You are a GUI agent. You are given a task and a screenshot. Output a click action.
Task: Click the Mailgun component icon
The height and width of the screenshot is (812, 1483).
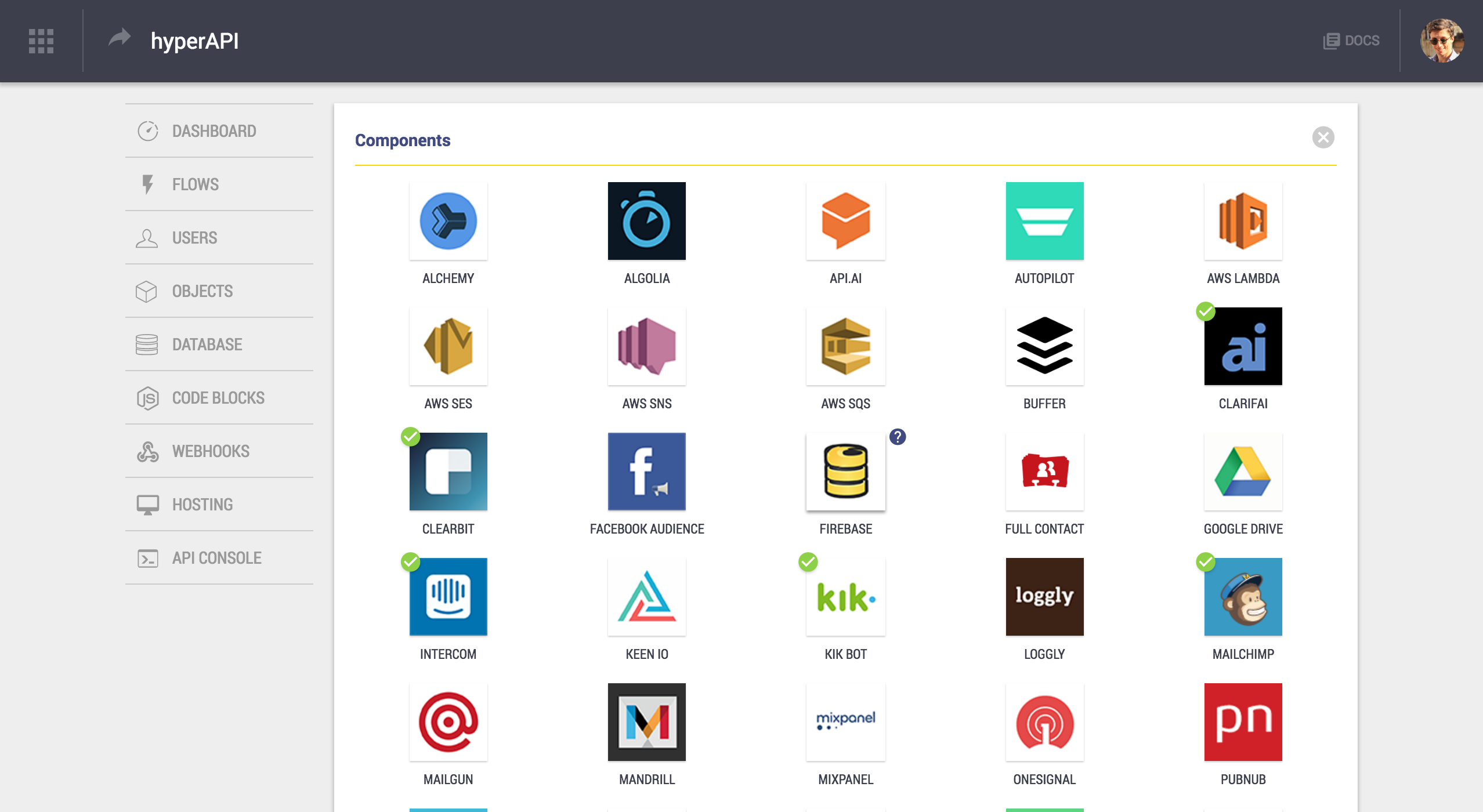[448, 722]
